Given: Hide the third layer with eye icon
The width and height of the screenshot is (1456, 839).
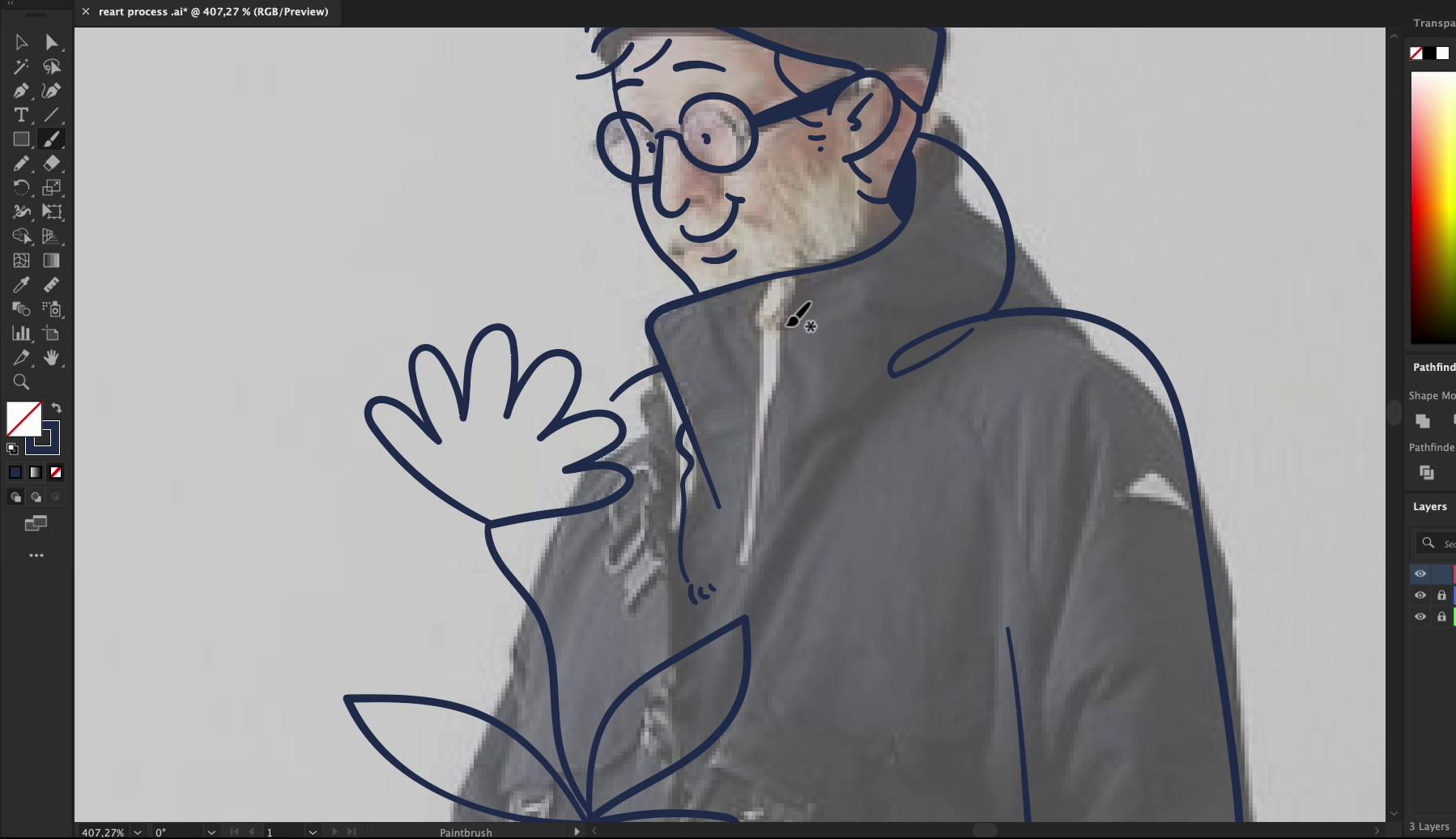Looking at the screenshot, I should [1420, 616].
